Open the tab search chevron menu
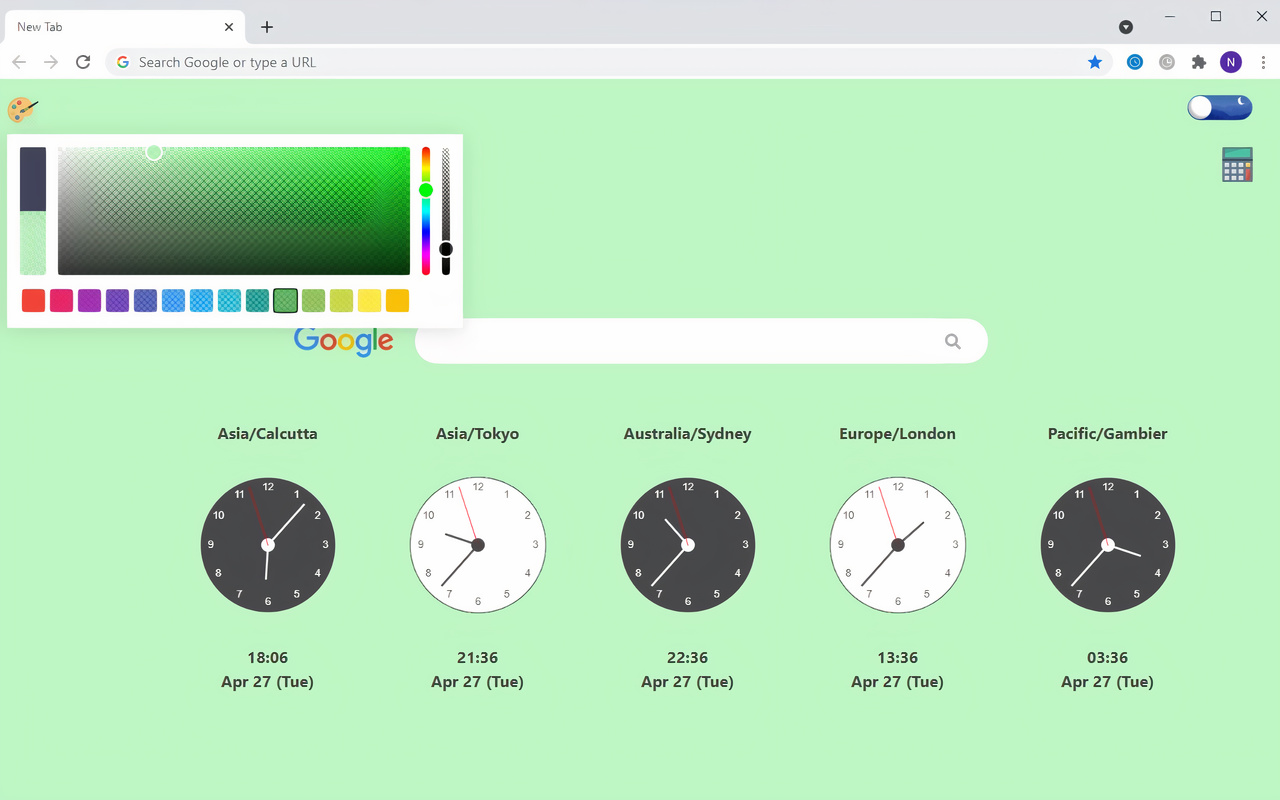The image size is (1280, 800). tap(1126, 26)
